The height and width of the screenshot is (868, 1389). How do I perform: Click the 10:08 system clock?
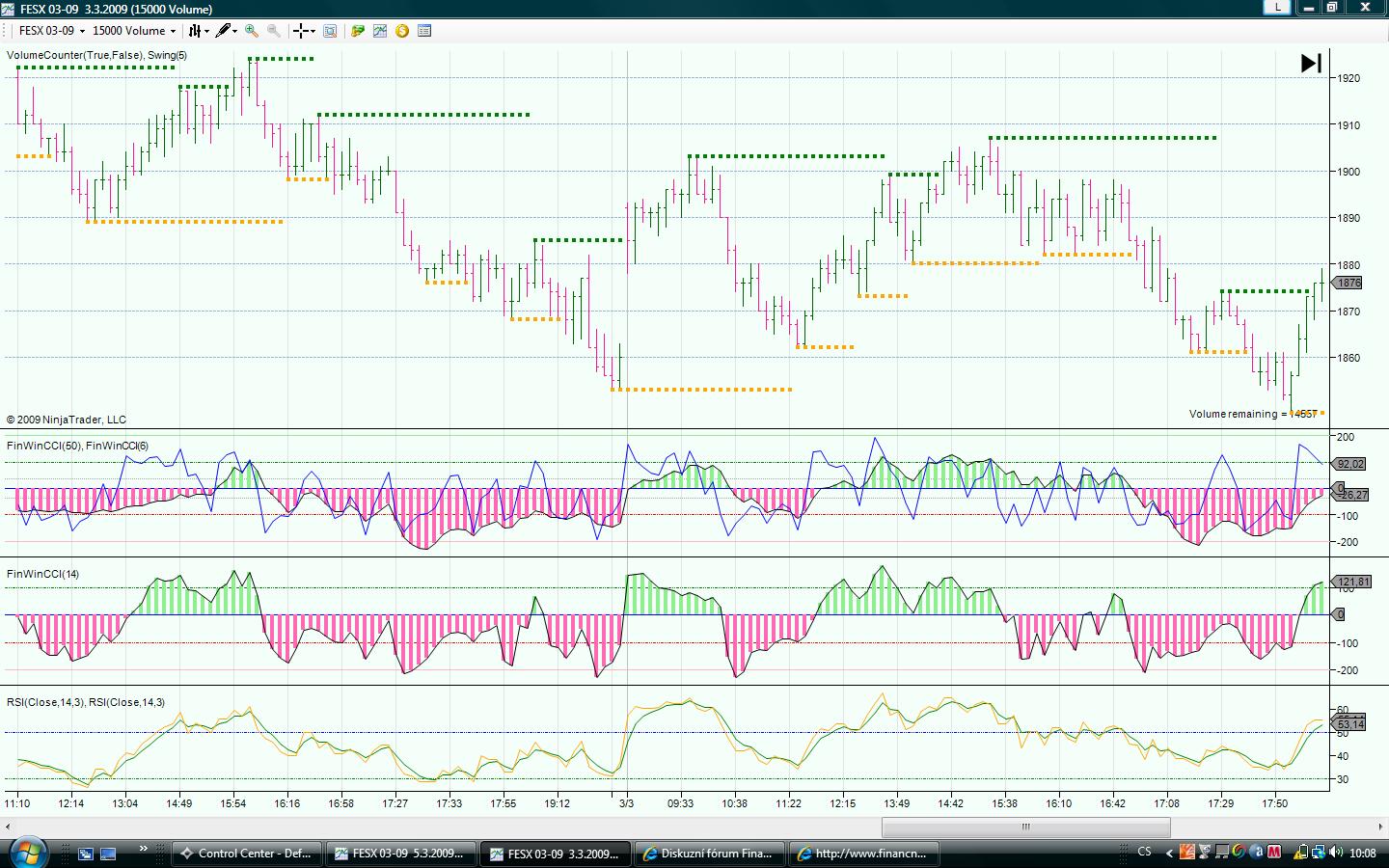[1363, 853]
